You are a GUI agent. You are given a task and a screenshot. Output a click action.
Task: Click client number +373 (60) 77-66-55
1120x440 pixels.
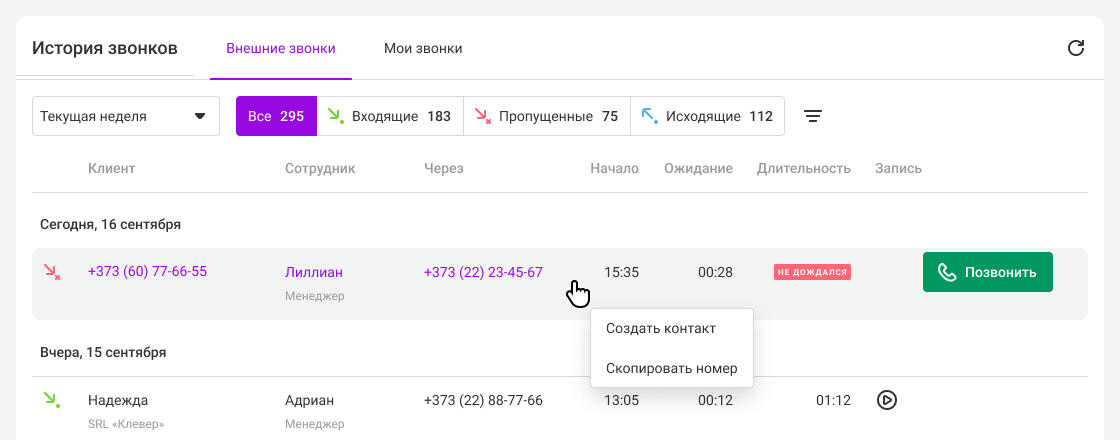(147, 271)
